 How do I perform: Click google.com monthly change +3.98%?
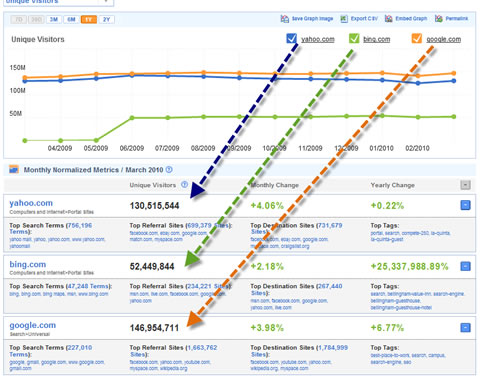click(267, 328)
